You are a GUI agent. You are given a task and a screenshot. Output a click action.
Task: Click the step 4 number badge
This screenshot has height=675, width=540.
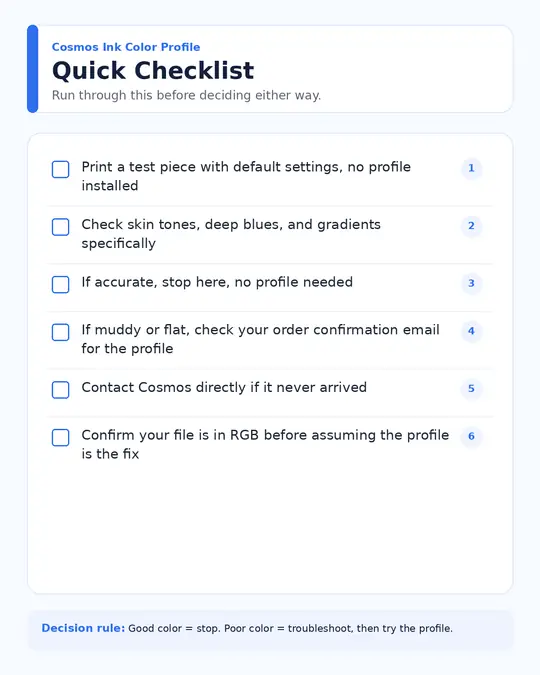pos(471,331)
